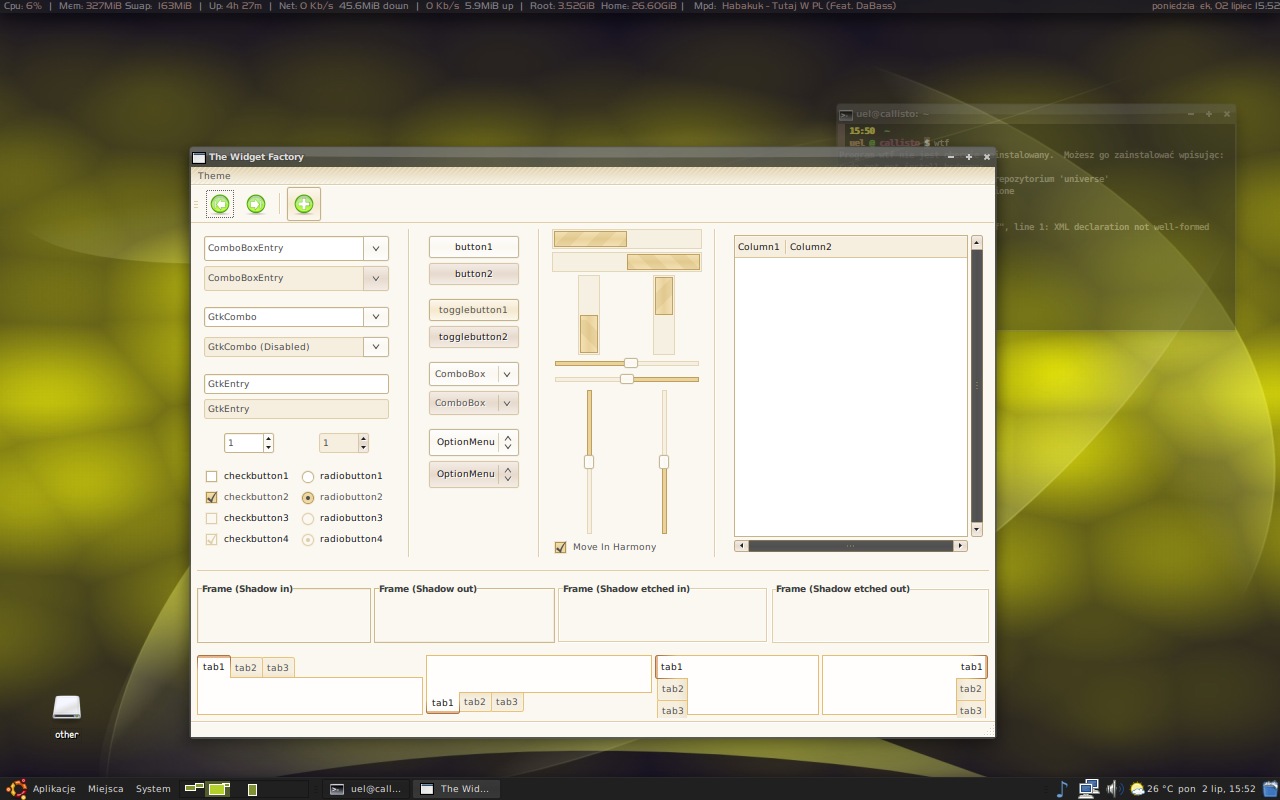Screen dimensions: 1280x800
Task: Click the Widget Factory title bar window icon
Action: pyautogui.click(x=199, y=157)
